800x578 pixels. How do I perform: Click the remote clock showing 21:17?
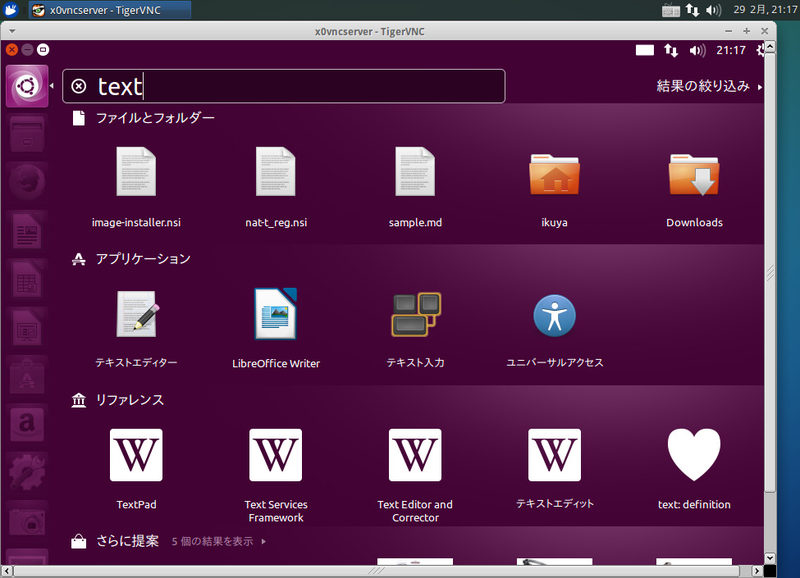point(731,50)
